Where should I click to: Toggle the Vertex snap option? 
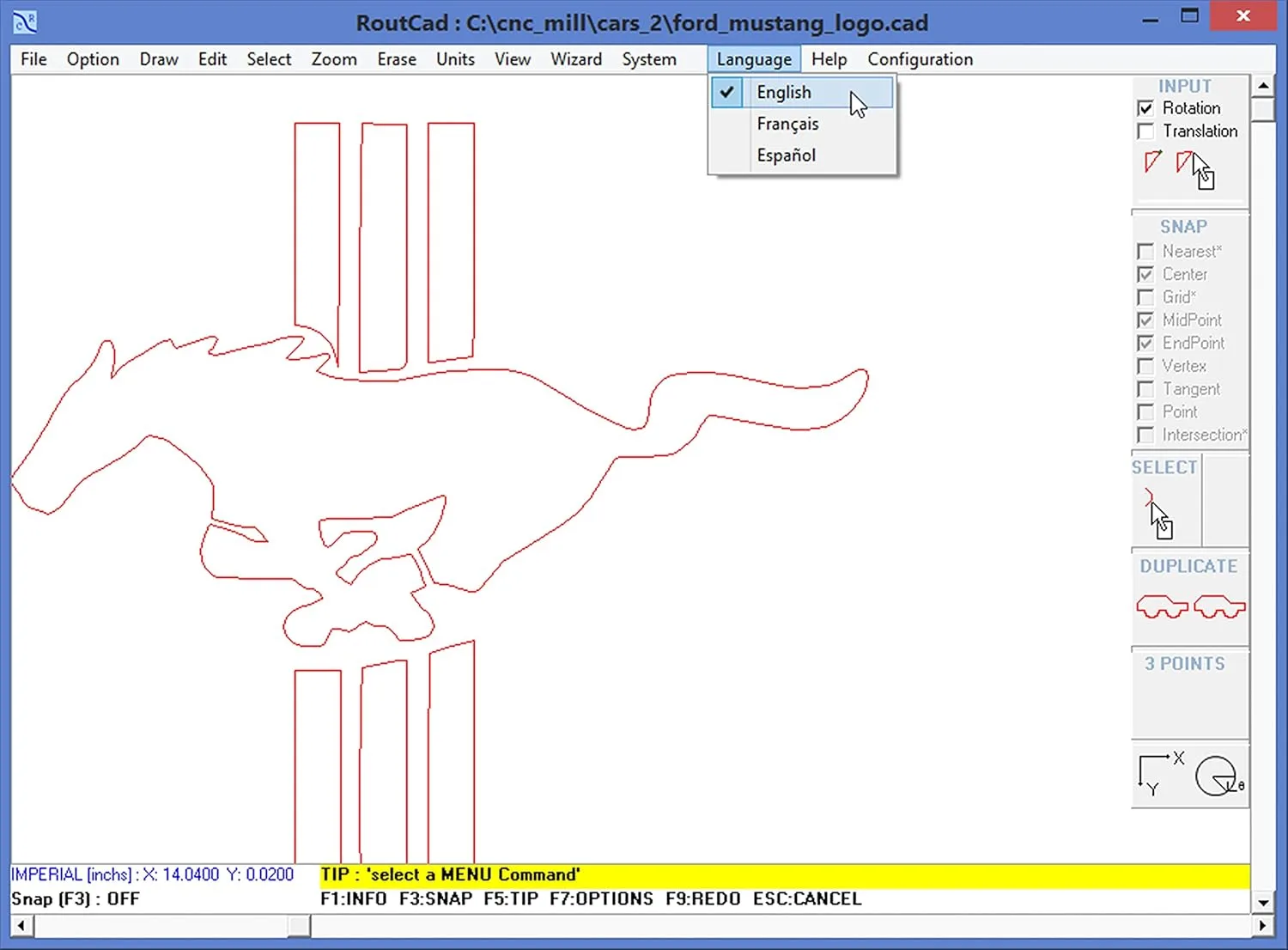(x=1145, y=366)
